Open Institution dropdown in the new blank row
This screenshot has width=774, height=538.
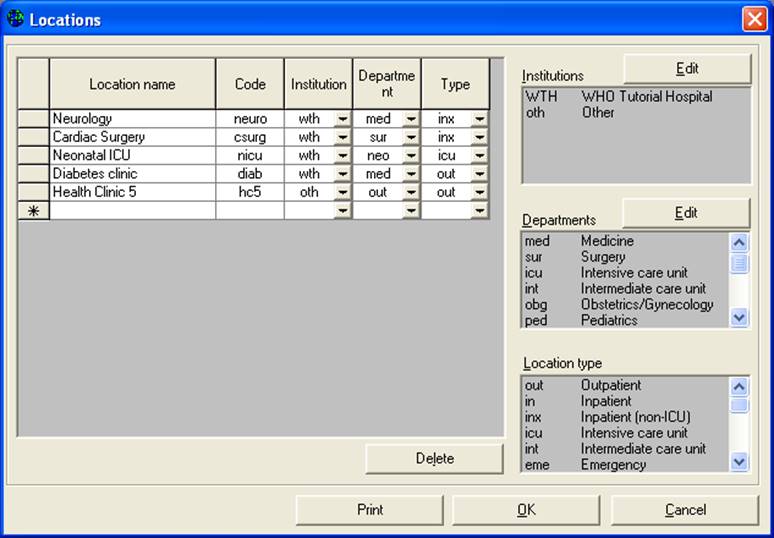342,211
